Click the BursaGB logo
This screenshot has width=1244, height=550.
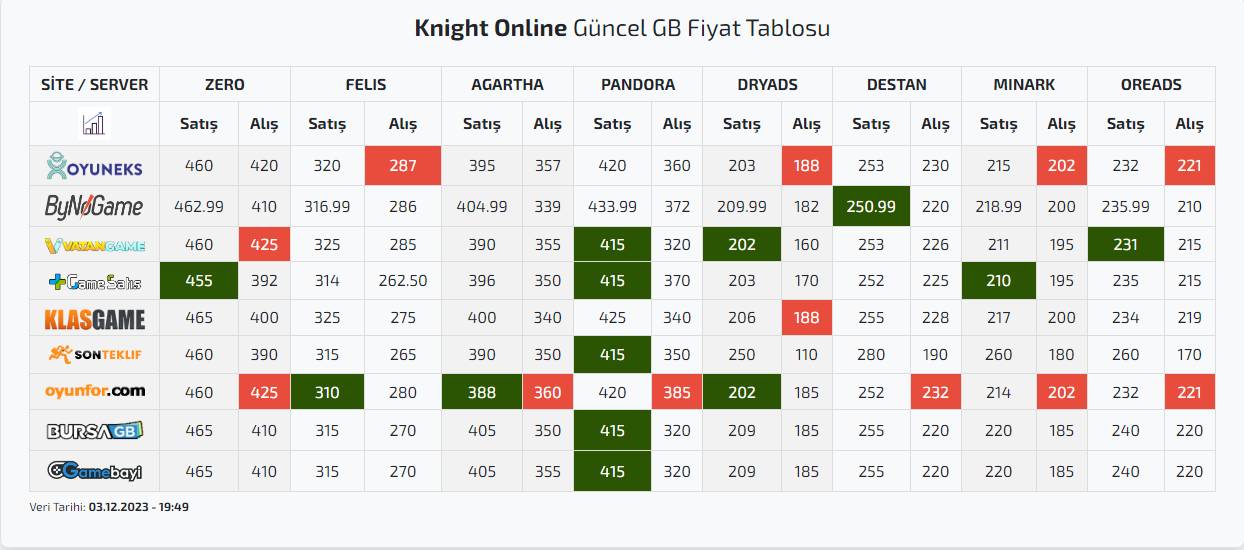95,431
